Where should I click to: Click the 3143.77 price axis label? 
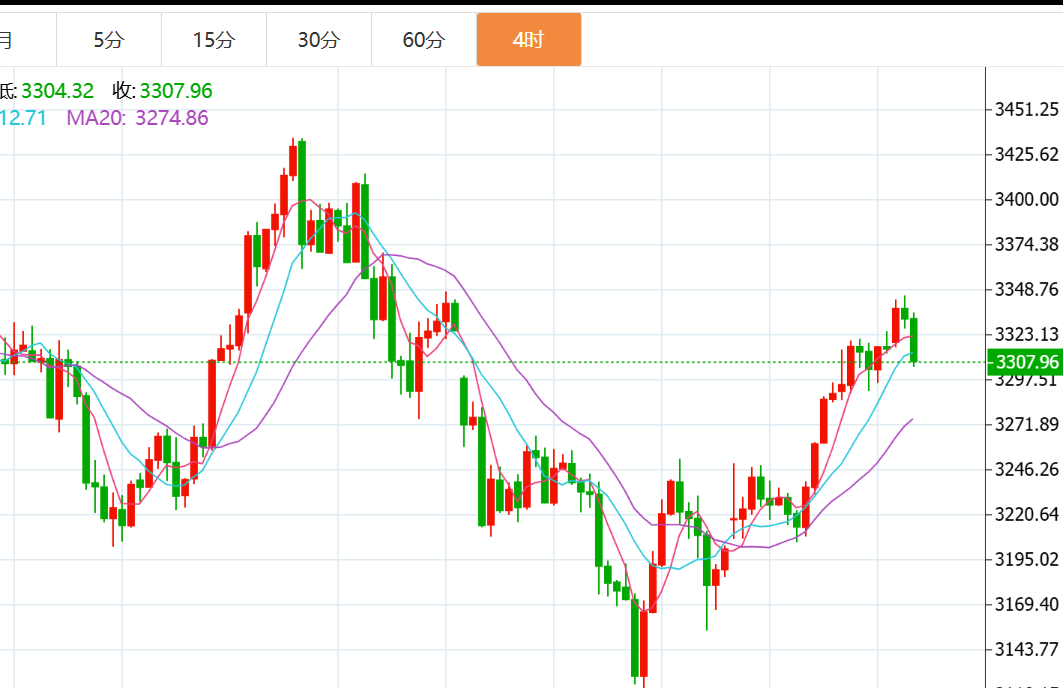(x=1026, y=649)
